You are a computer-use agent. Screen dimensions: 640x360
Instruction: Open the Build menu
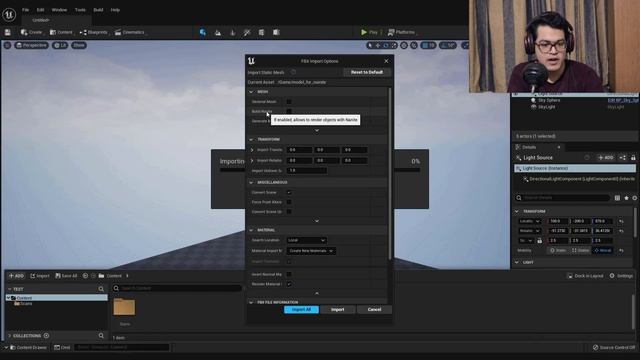click(98, 10)
